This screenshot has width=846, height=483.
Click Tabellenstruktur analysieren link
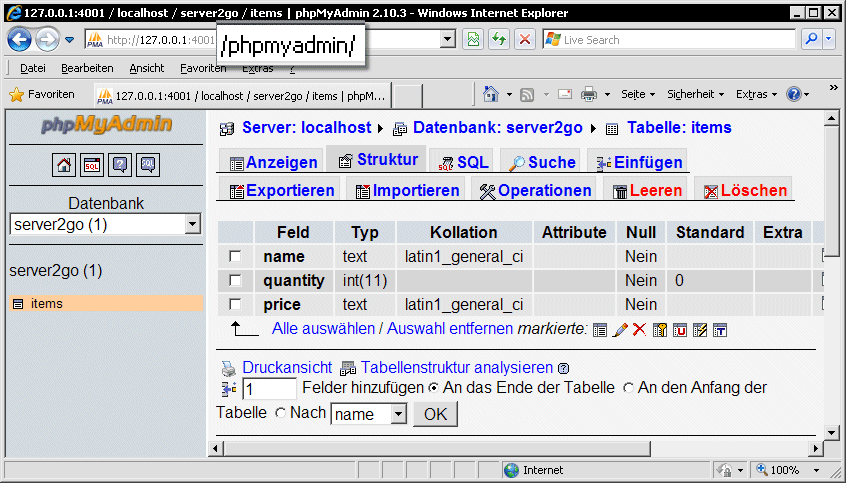456,368
